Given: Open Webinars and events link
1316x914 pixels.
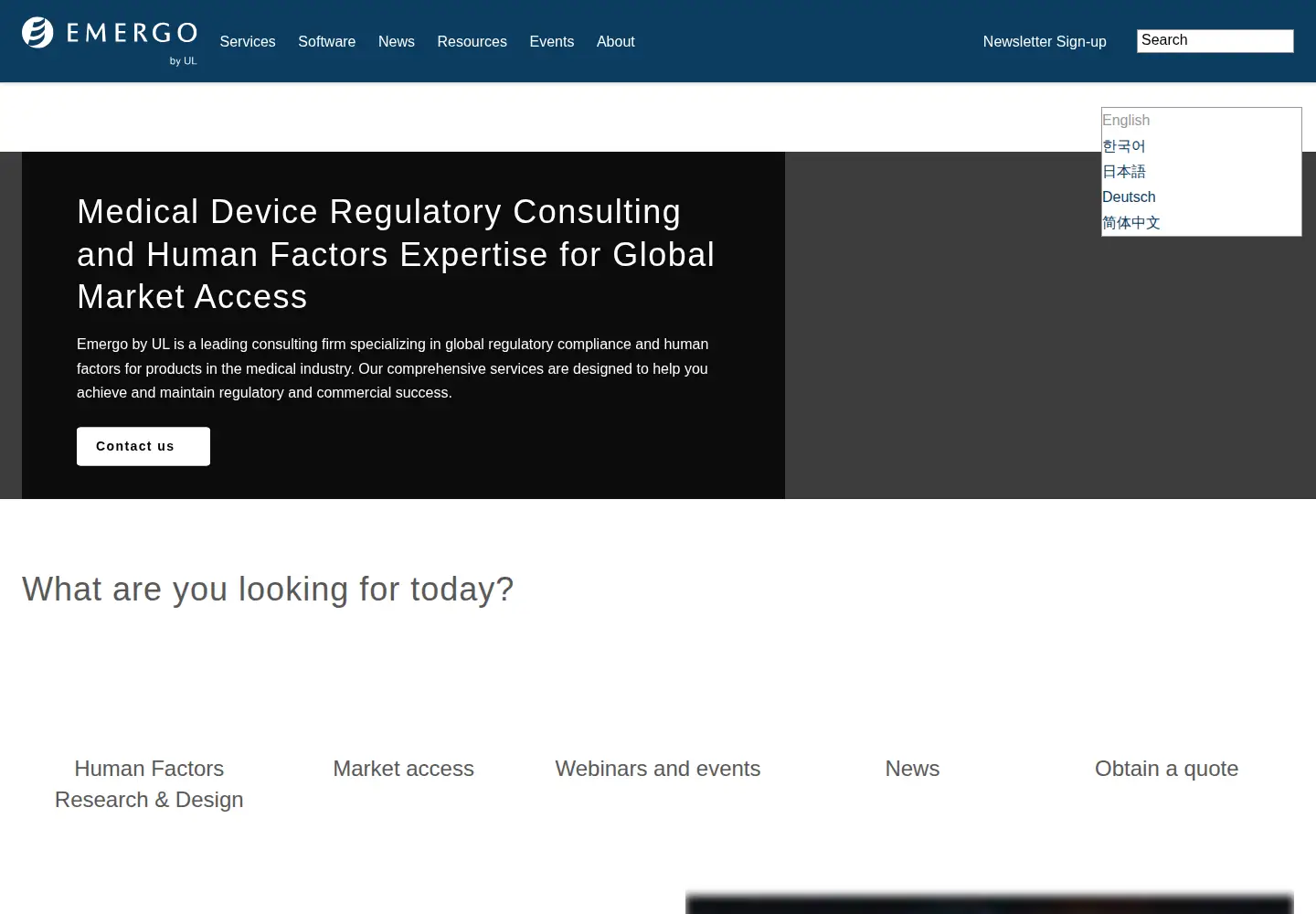Looking at the screenshot, I should pos(658,769).
